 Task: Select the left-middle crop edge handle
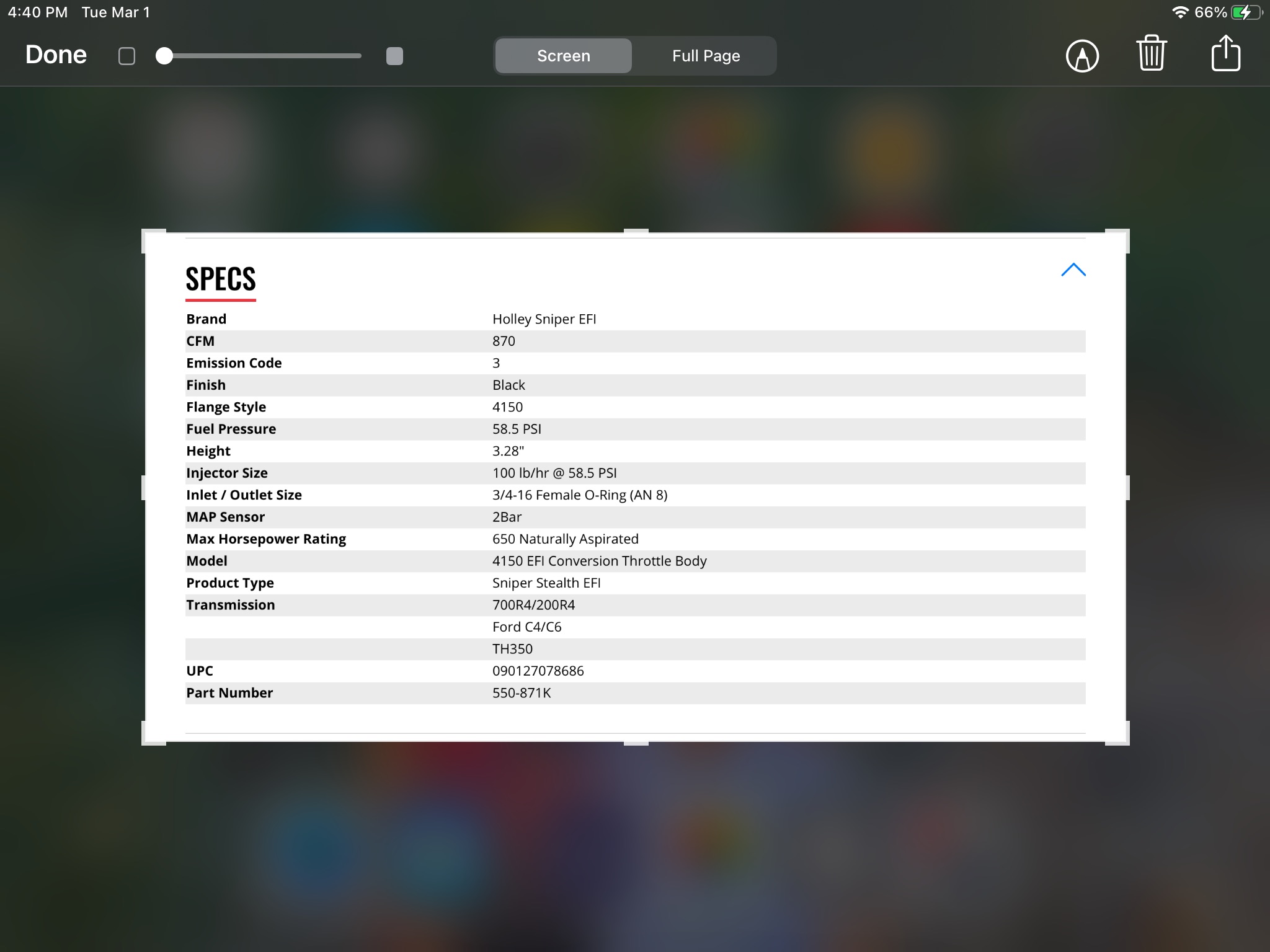(144, 488)
